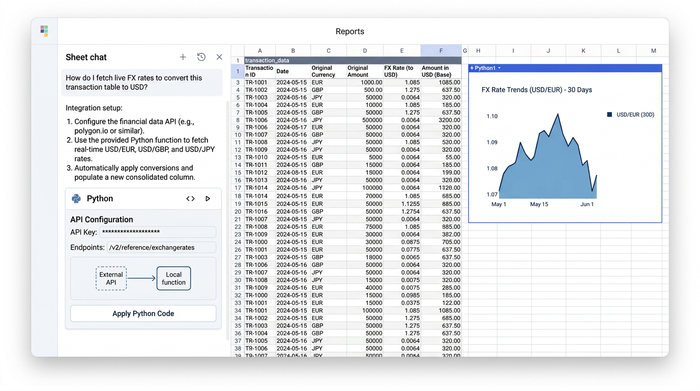Screen dimensions: 700x391
Task: Select row 10 header
Action: pos(238,135)
